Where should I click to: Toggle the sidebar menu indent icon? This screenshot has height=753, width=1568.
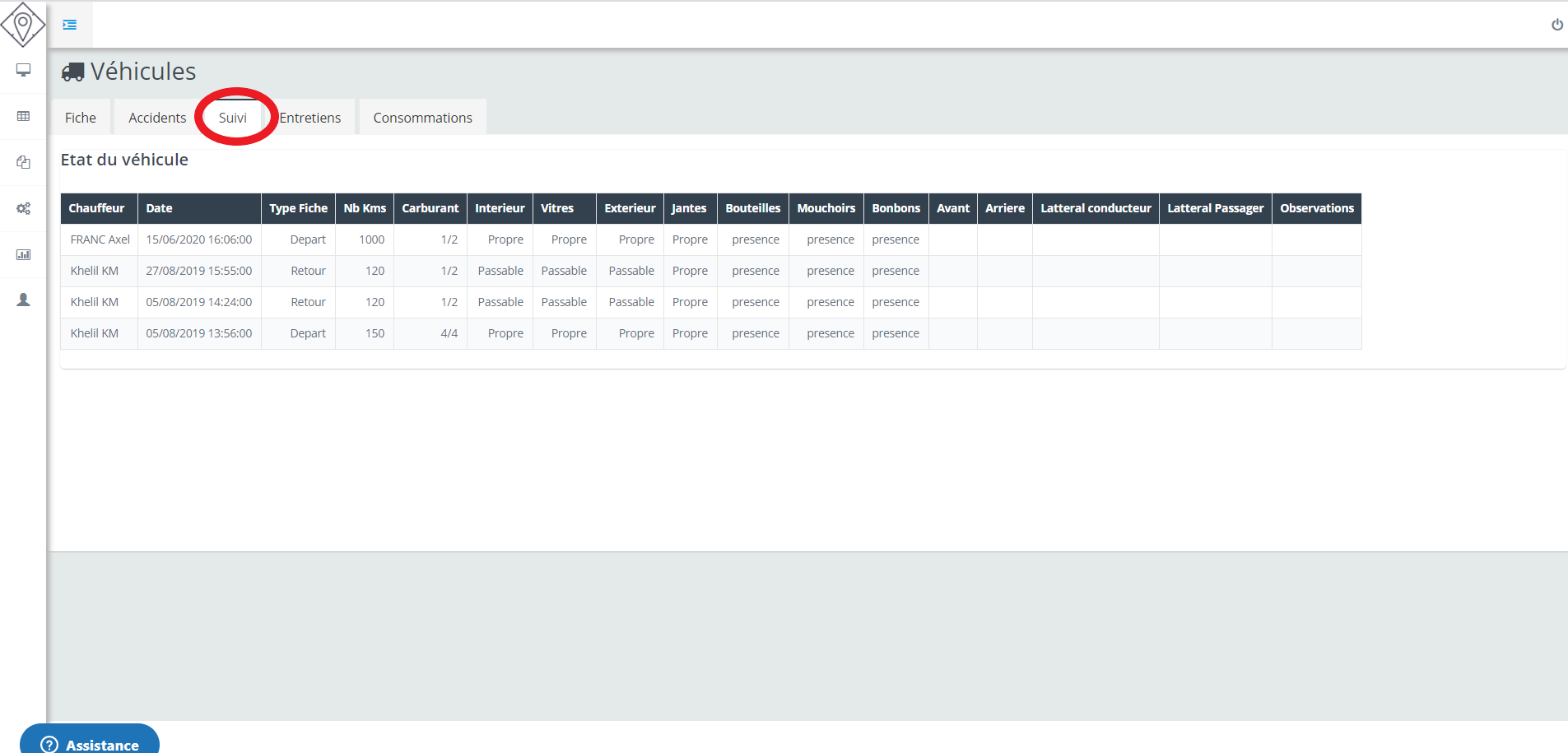tap(70, 25)
